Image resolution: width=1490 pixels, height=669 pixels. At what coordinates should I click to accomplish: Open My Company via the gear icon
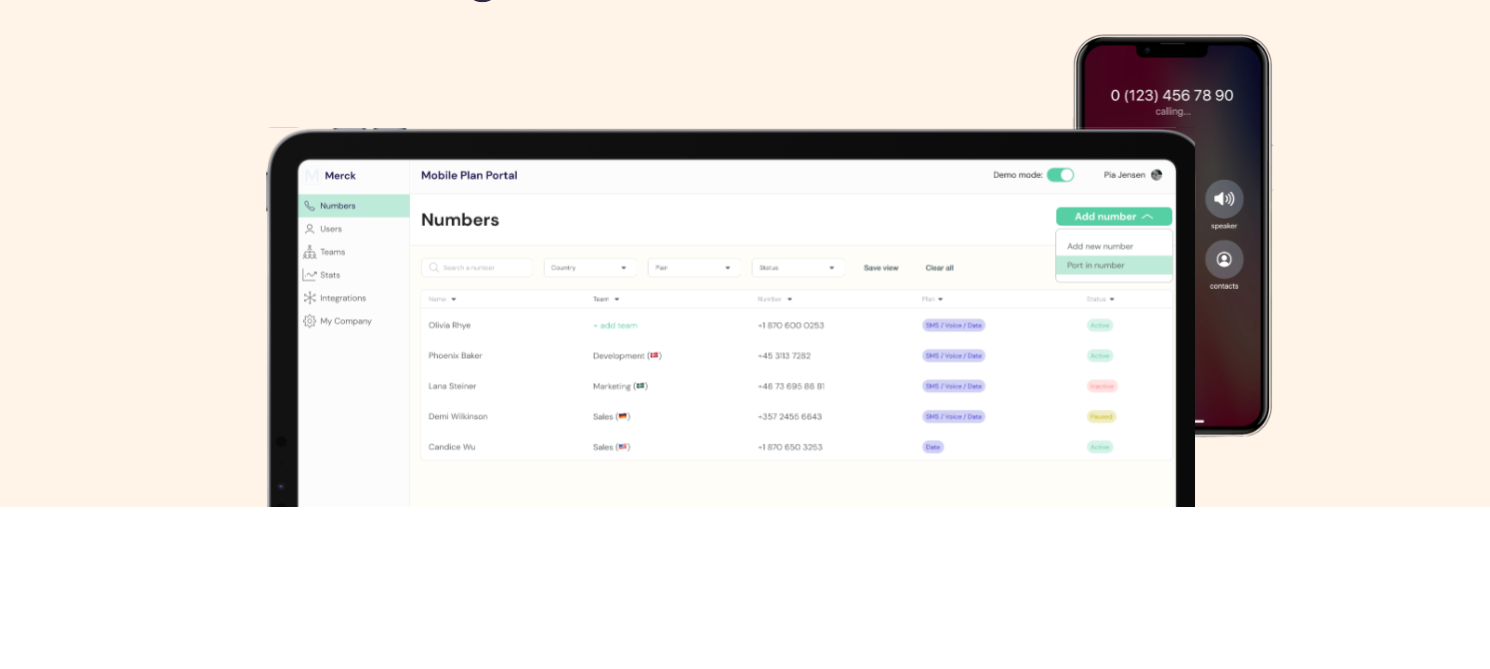310,320
